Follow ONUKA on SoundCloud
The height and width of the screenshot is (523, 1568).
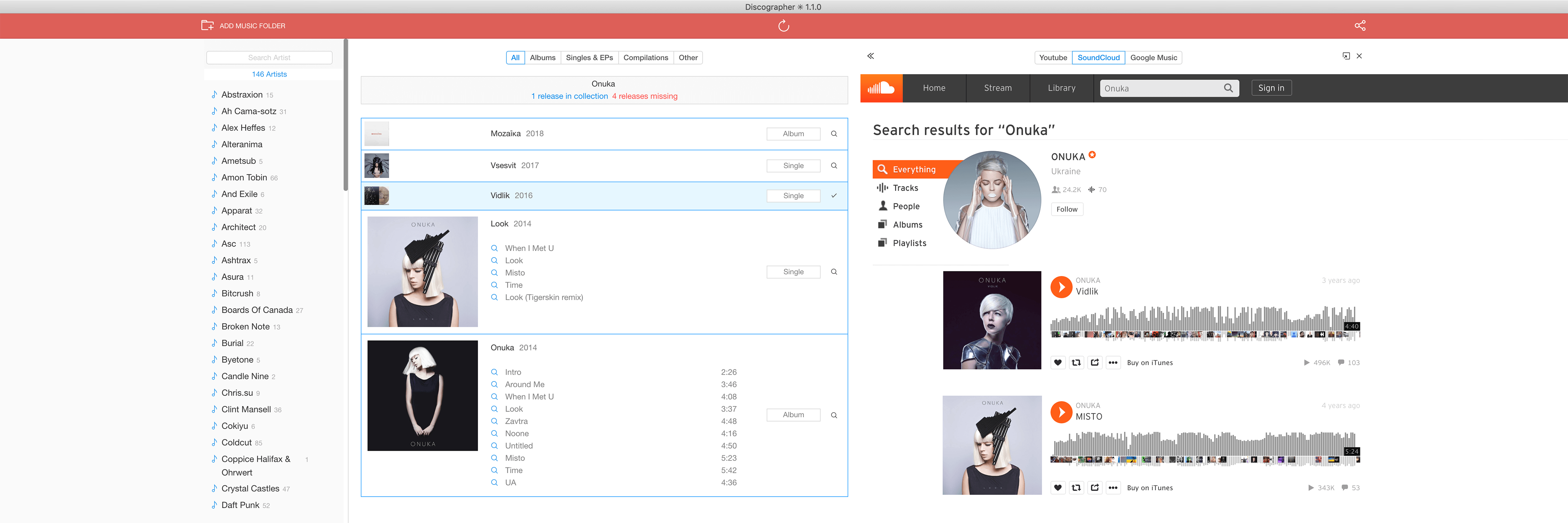[1066, 210]
